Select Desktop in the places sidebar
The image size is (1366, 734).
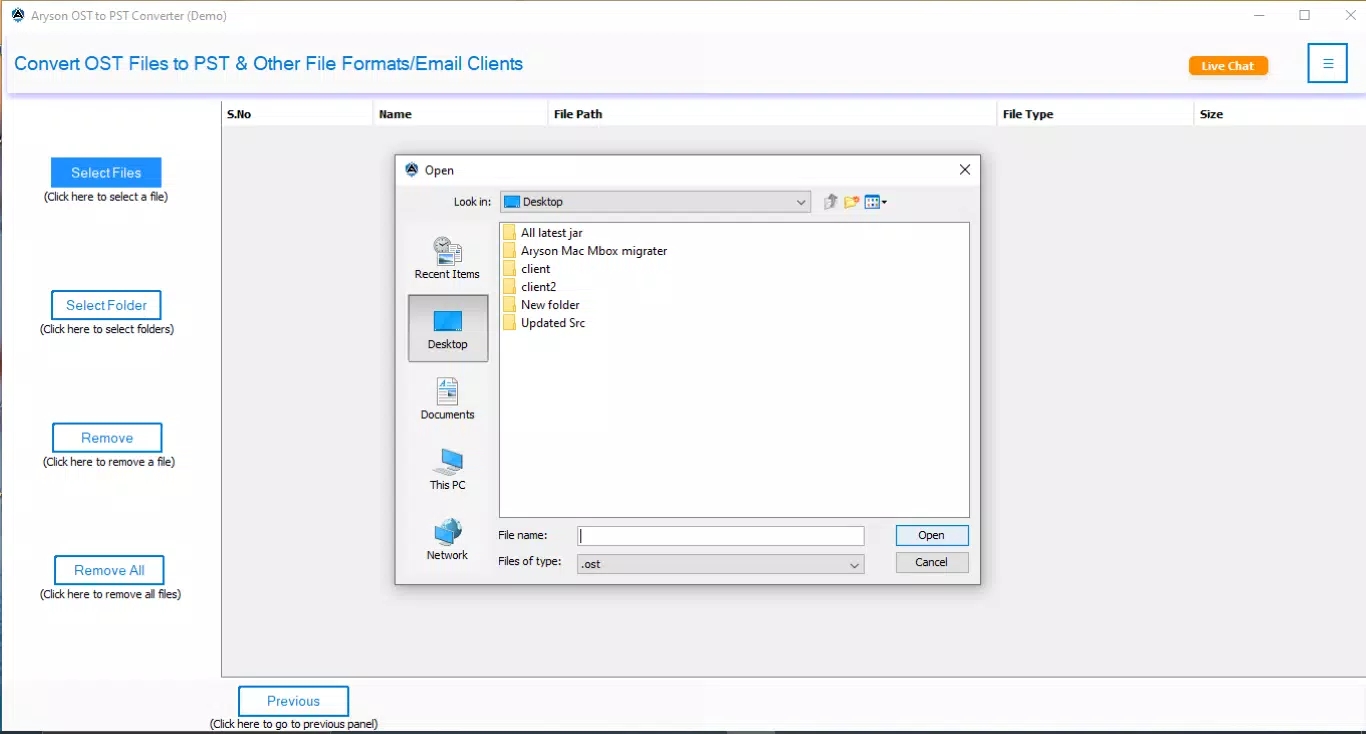click(448, 328)
